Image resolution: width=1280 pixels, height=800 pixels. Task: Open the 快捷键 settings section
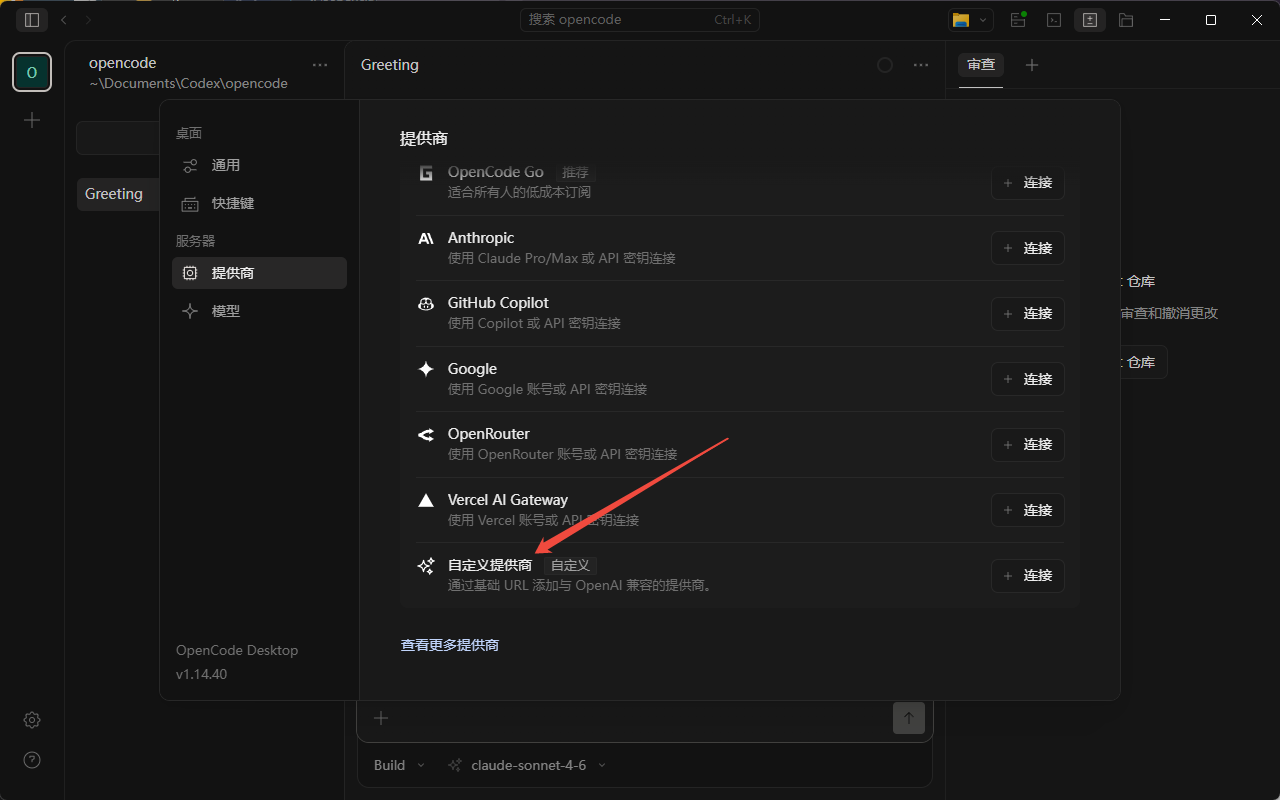click(259, 203)
